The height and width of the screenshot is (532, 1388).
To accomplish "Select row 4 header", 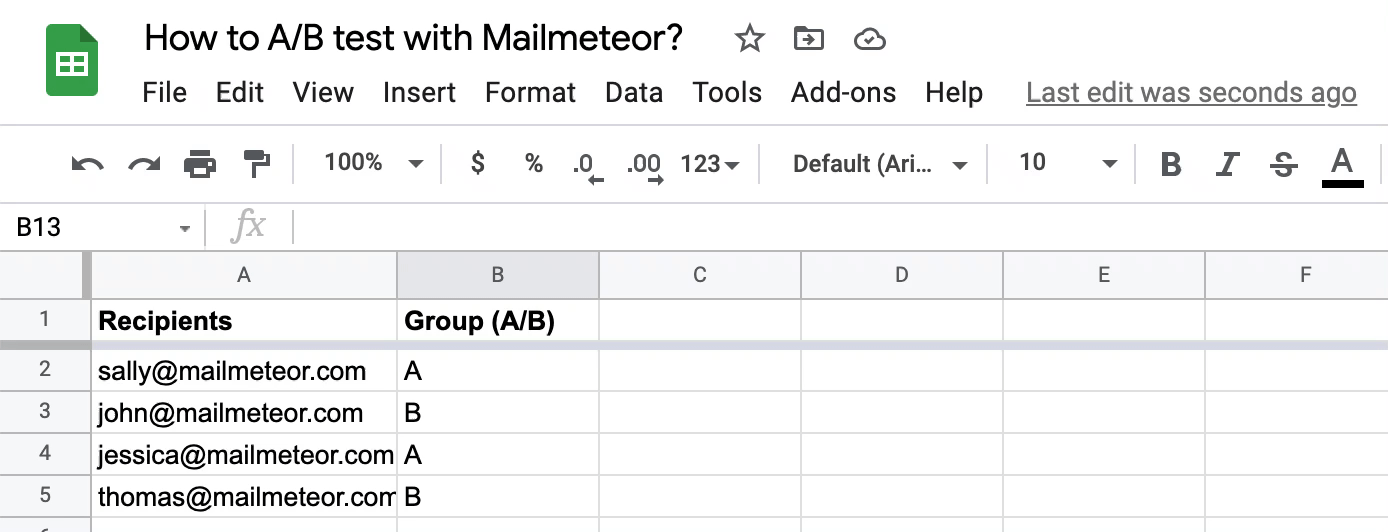I will tap(44, 454).
